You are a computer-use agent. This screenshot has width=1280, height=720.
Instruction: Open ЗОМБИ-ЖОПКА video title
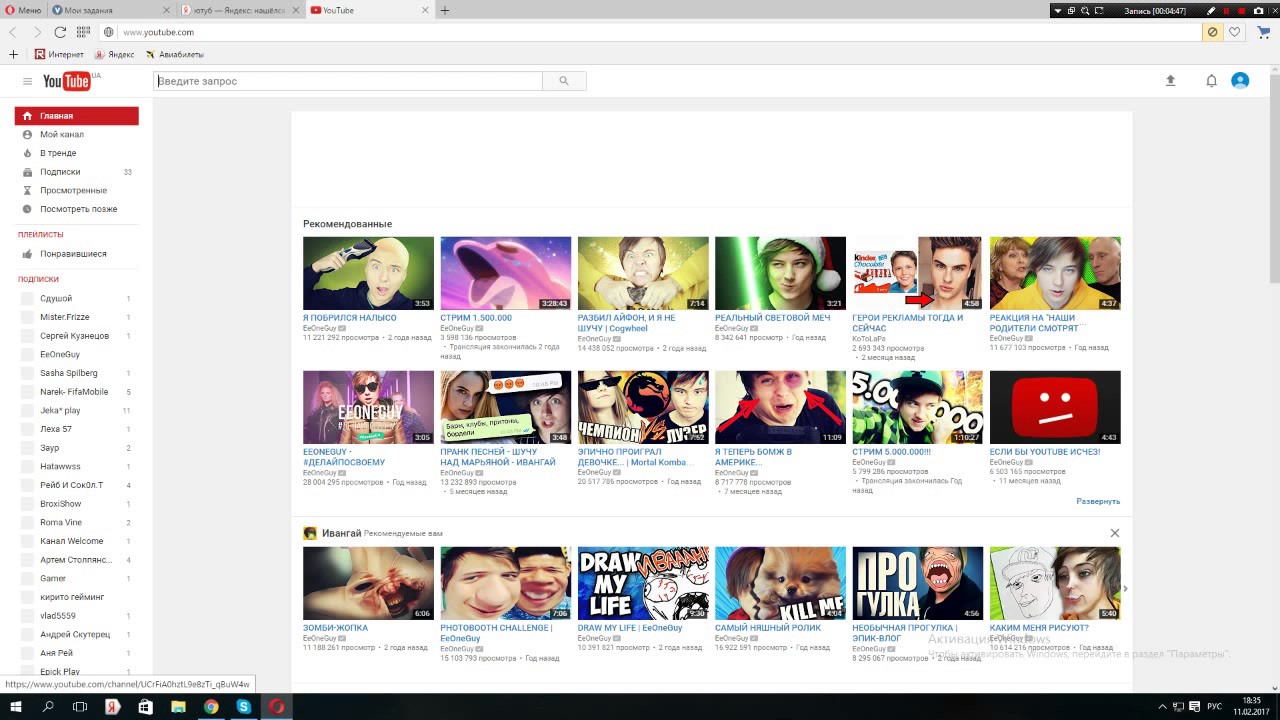[x=336, y=628]
